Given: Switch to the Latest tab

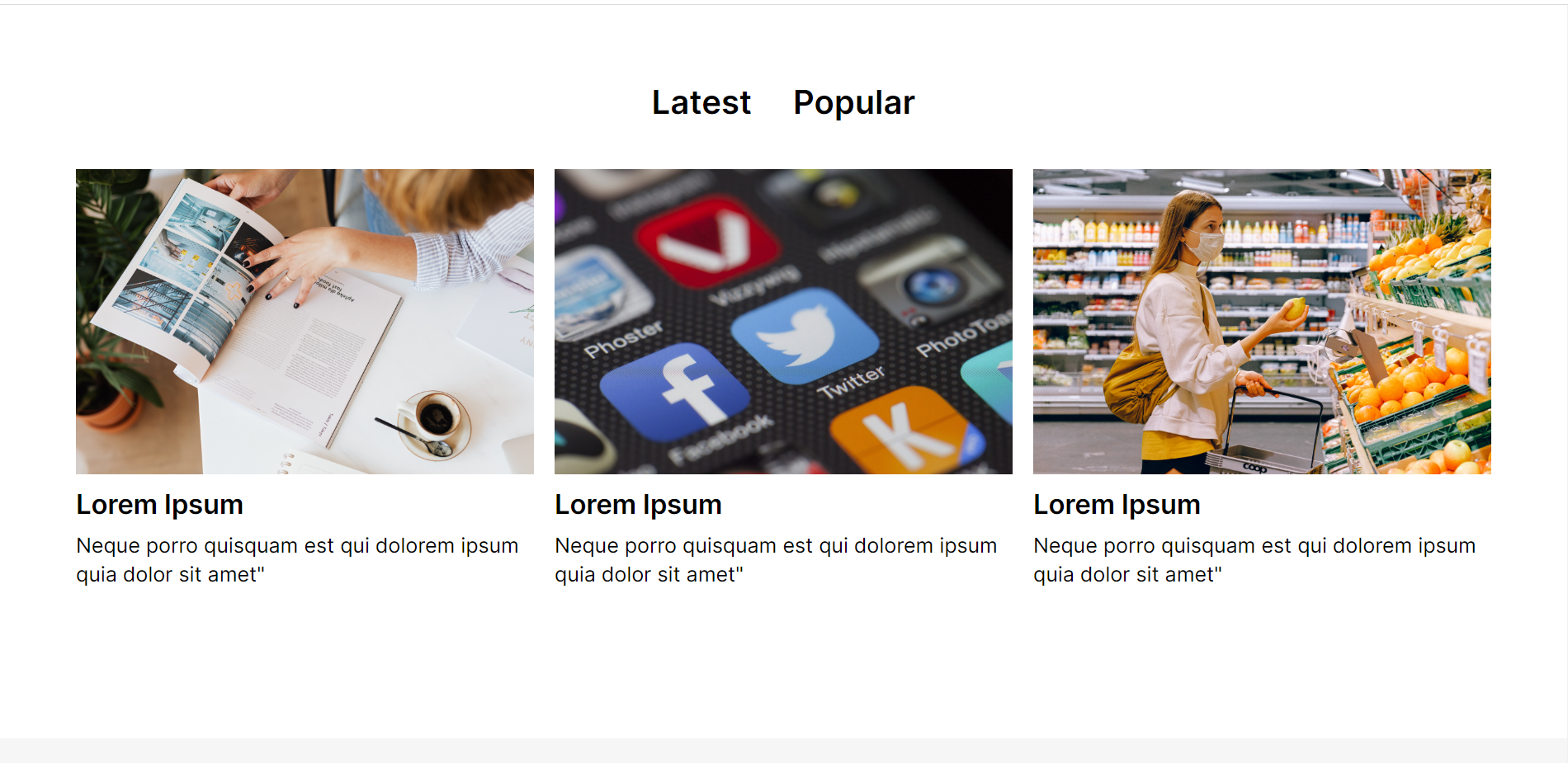Looking at the screenshot, I should (701, 103).
